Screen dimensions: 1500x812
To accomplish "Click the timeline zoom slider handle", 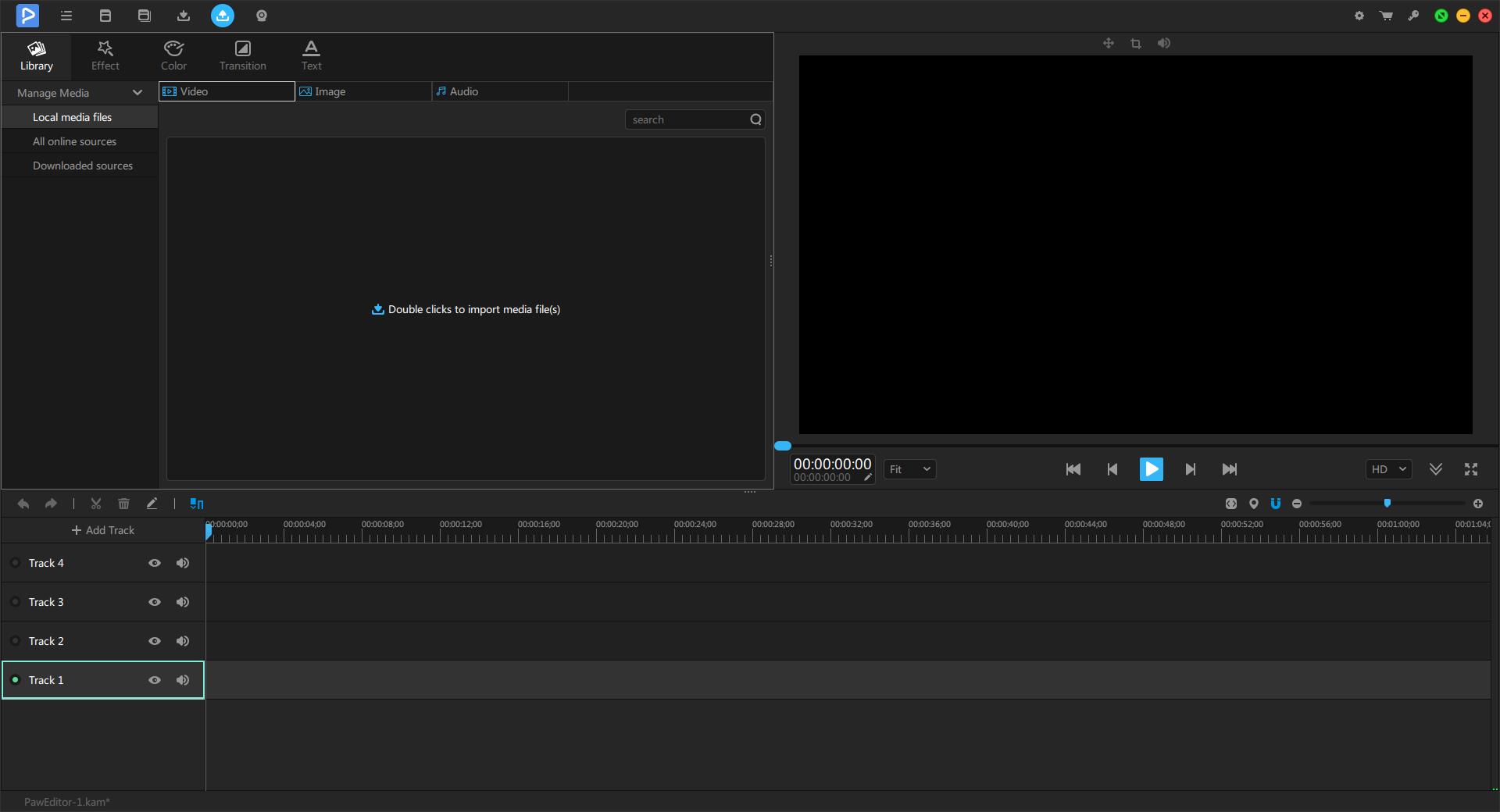I will pyautogui.click(x=1387, y=503).
